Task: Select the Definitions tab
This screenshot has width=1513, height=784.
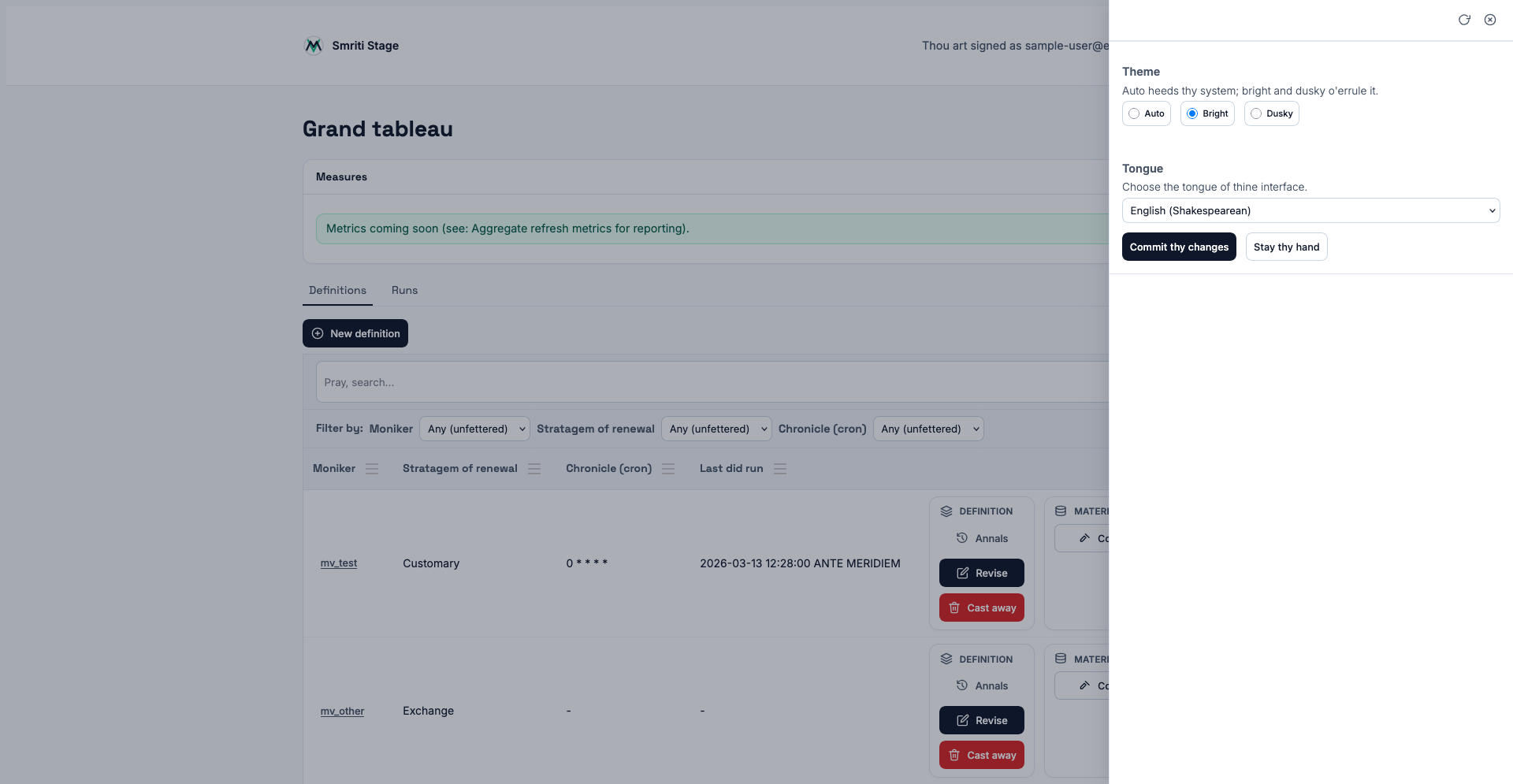Action: point(337,290)
